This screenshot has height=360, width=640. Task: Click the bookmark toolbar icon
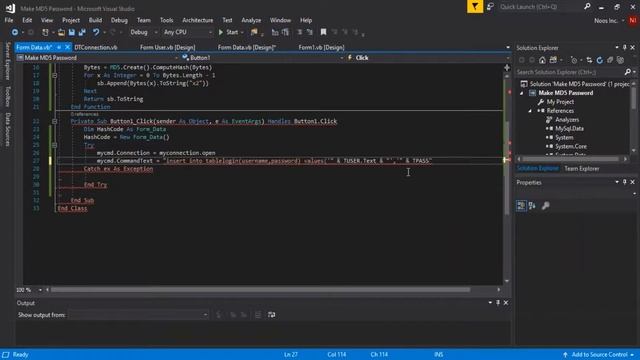(323, 32)
